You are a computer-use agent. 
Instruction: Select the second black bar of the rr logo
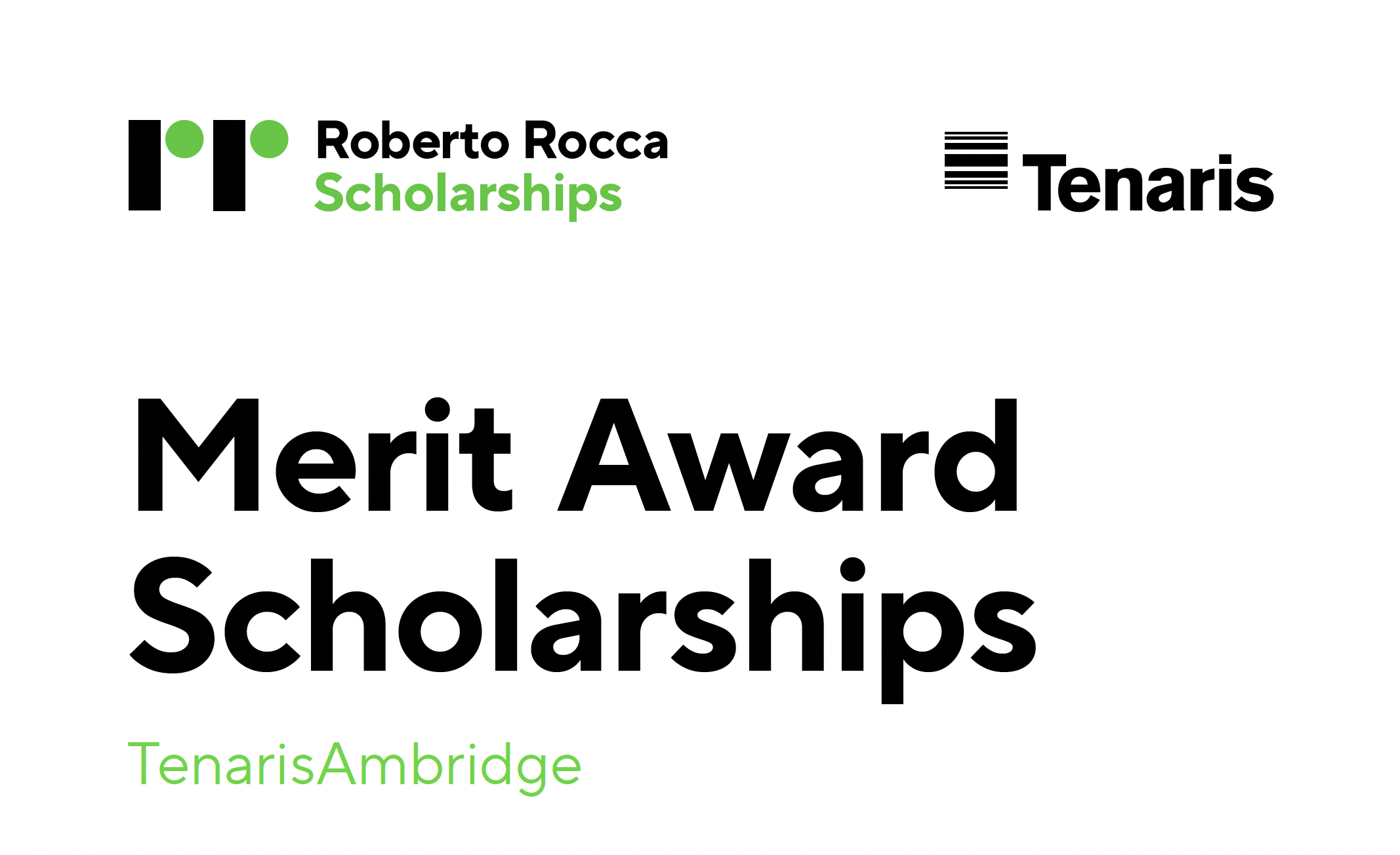[x=230, y=165]
